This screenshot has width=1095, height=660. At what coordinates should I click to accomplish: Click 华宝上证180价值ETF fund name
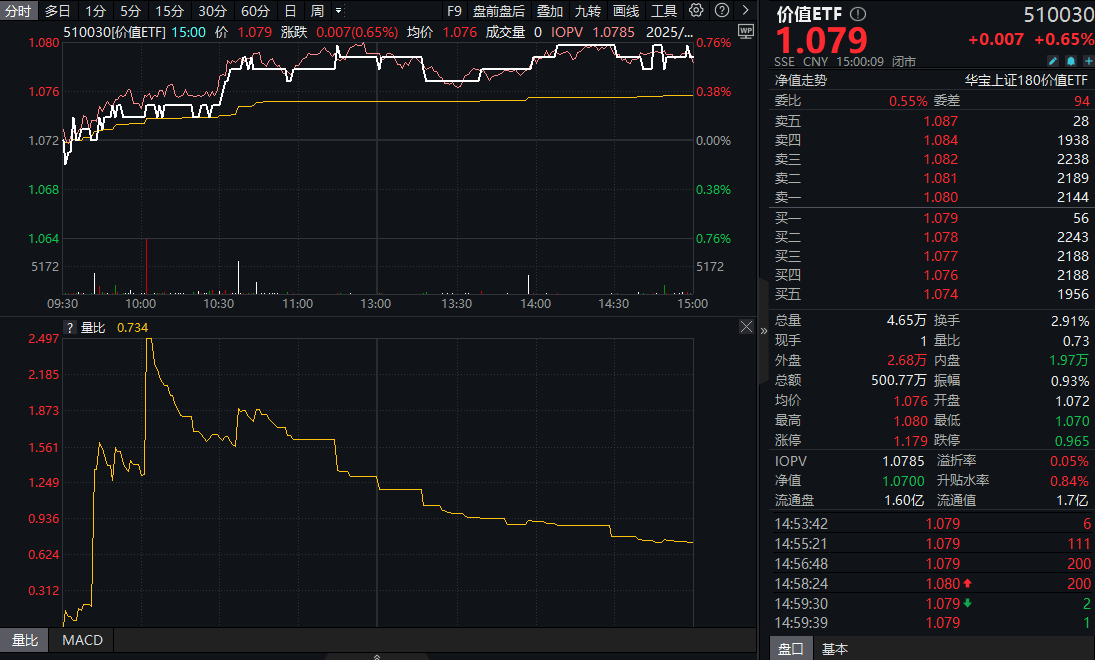coord(1026,80)
